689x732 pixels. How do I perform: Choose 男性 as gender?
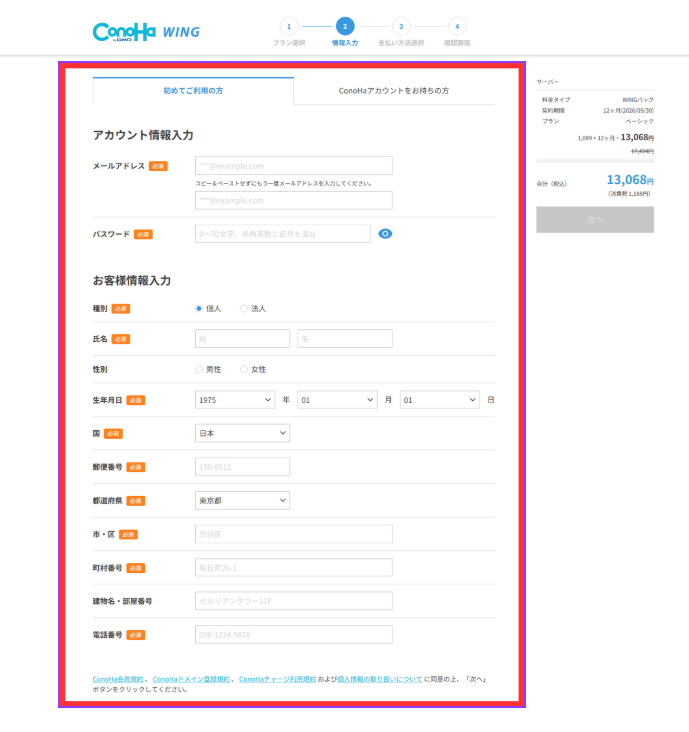point(199,370)
